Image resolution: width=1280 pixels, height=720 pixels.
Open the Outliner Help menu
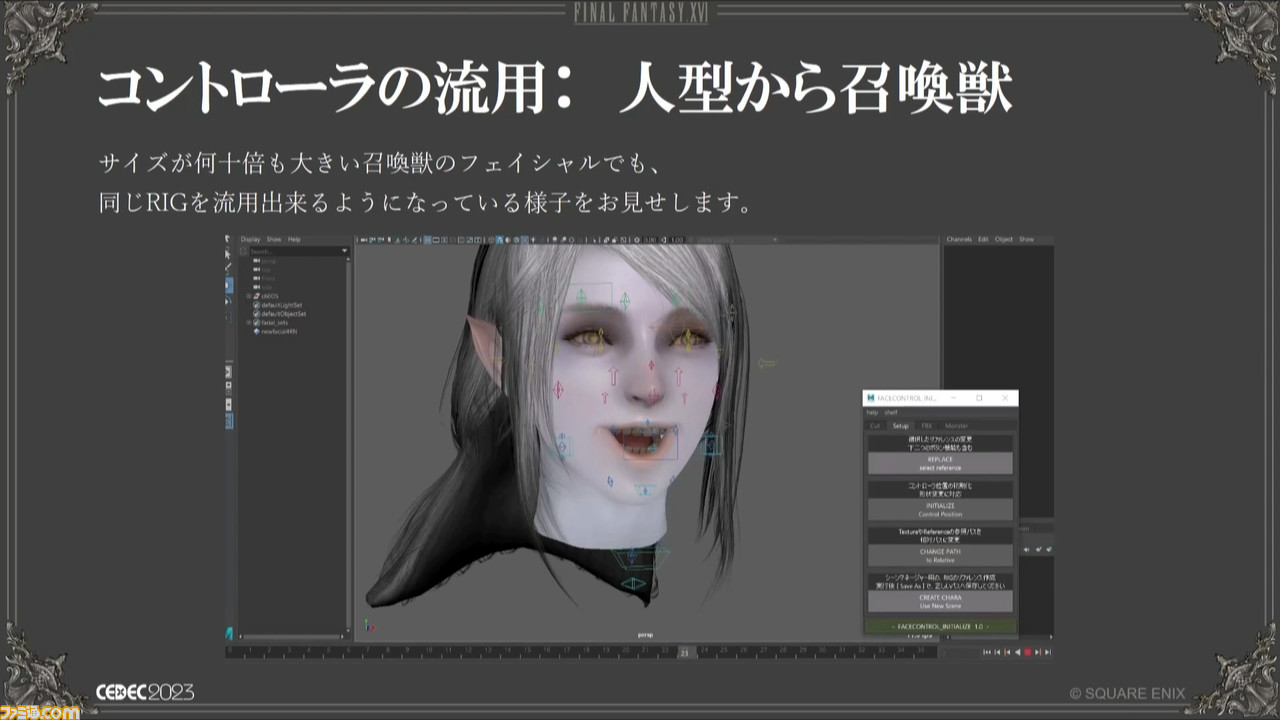click(x=295, y=240)
